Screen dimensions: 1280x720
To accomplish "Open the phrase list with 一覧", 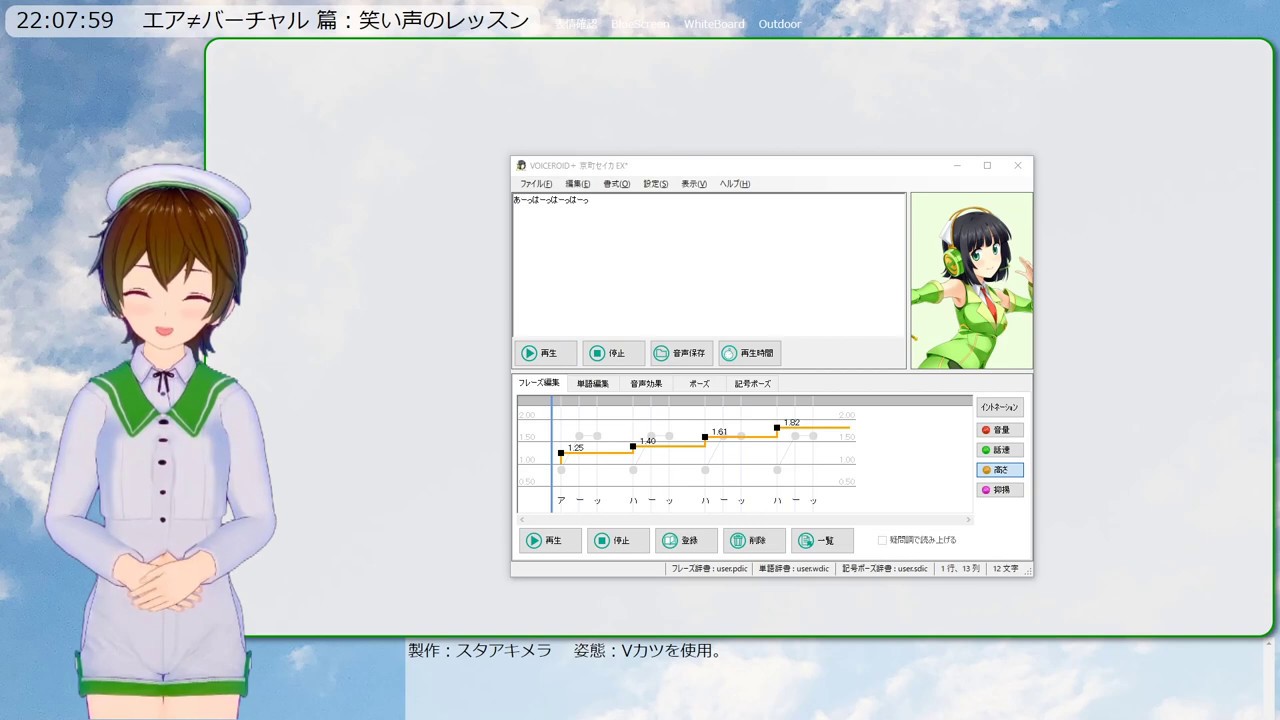I will tap(822, 540).
